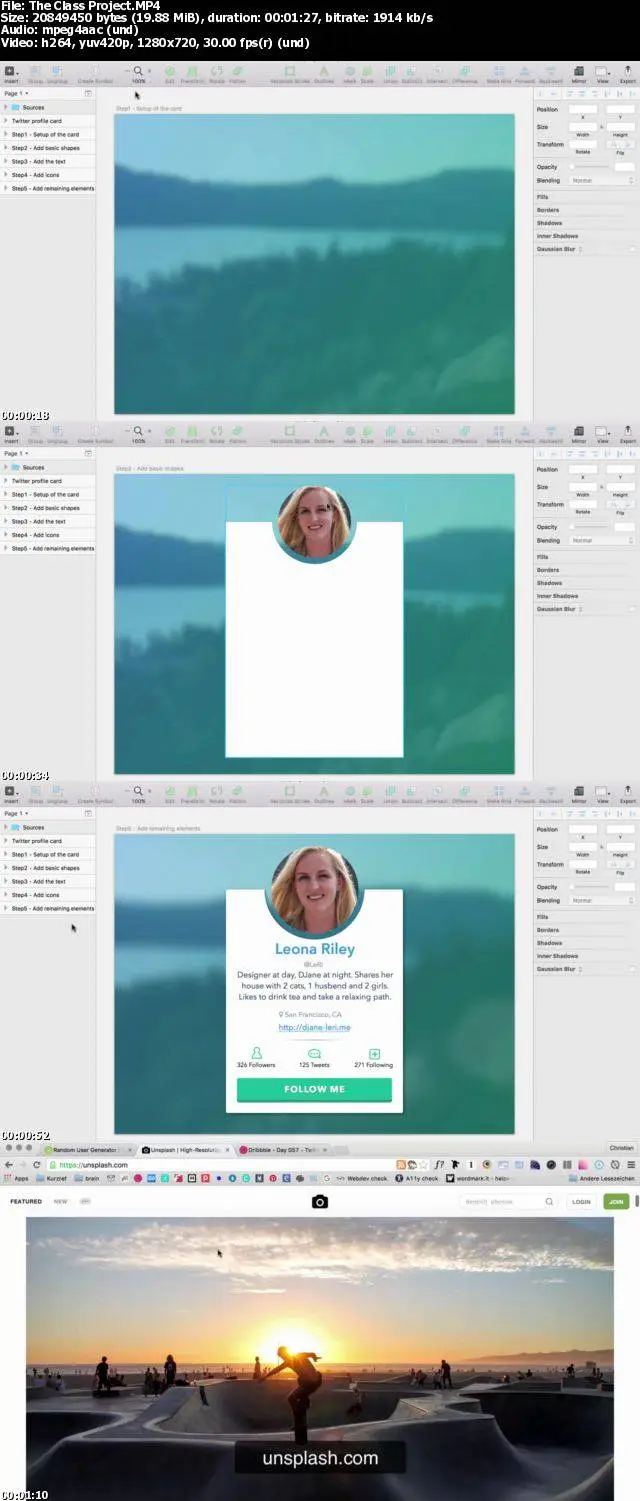Switch to the Random User Generator browser tab
The width and height of the screenshot is (640, 1501).
click(88, 1150)
